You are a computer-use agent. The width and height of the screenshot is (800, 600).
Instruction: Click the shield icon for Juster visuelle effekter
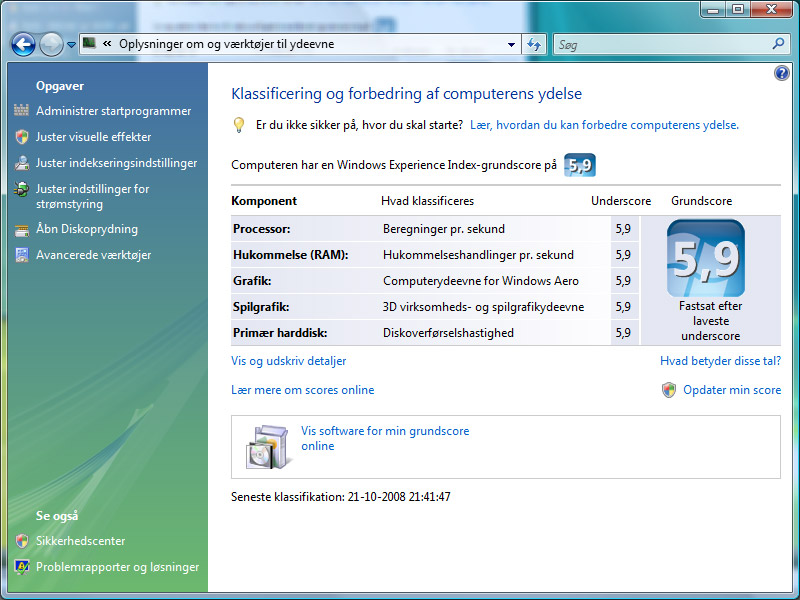coord(21,137)
